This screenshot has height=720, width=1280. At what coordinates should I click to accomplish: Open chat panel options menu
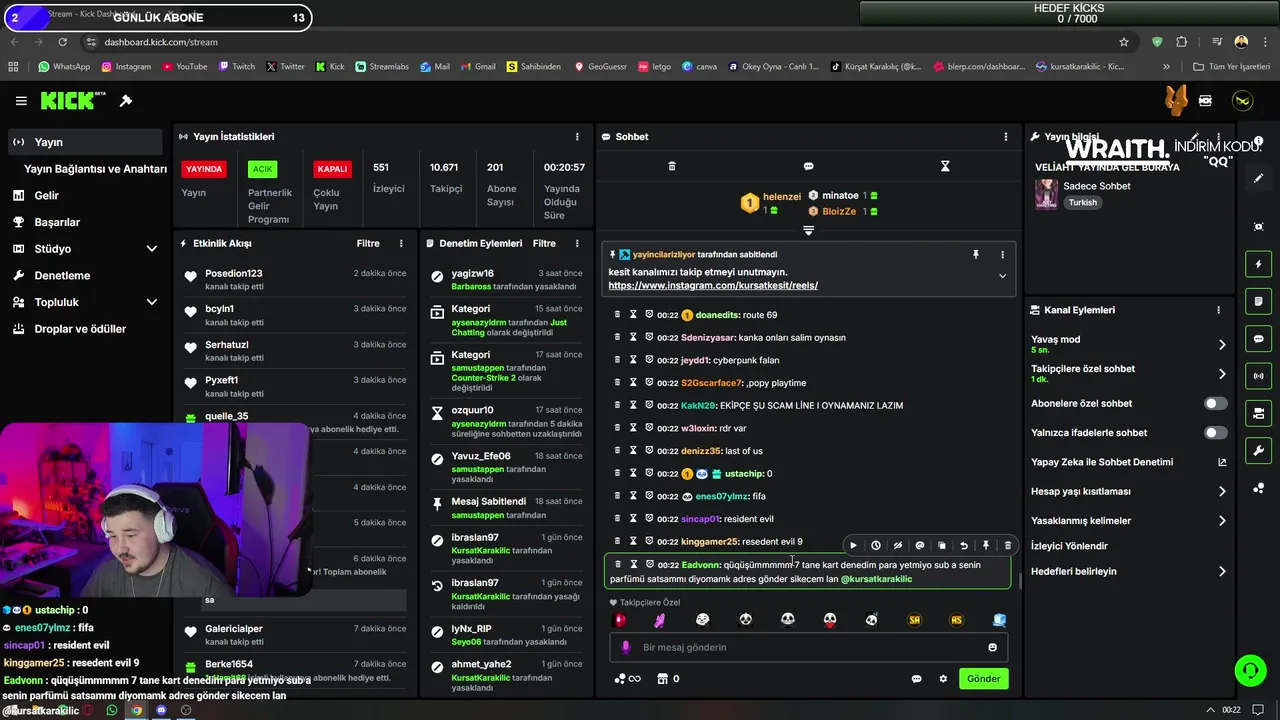pos(1006,137)
